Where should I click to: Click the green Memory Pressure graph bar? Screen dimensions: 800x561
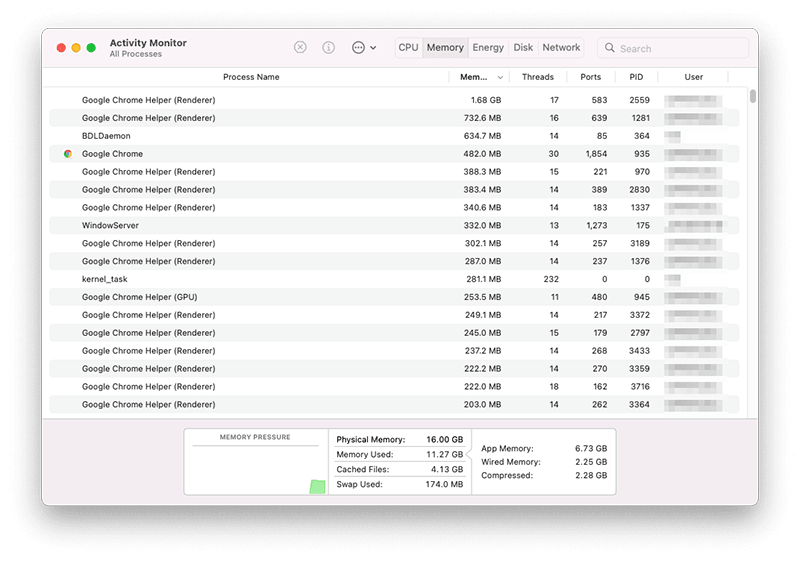(317, 487)
